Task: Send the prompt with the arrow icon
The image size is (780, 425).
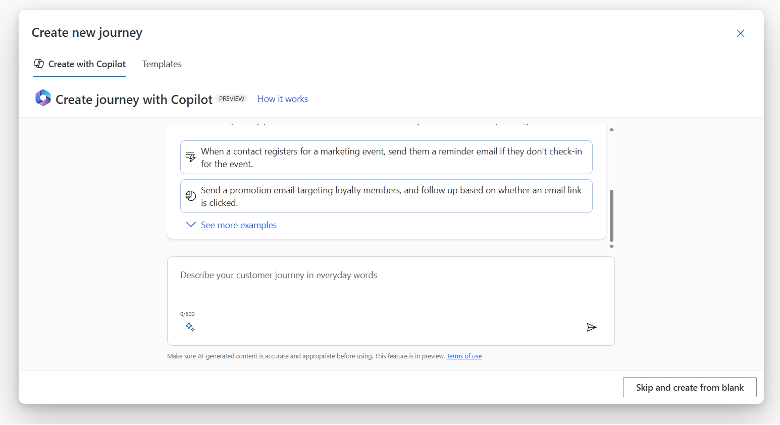Action: coord(591,327)
